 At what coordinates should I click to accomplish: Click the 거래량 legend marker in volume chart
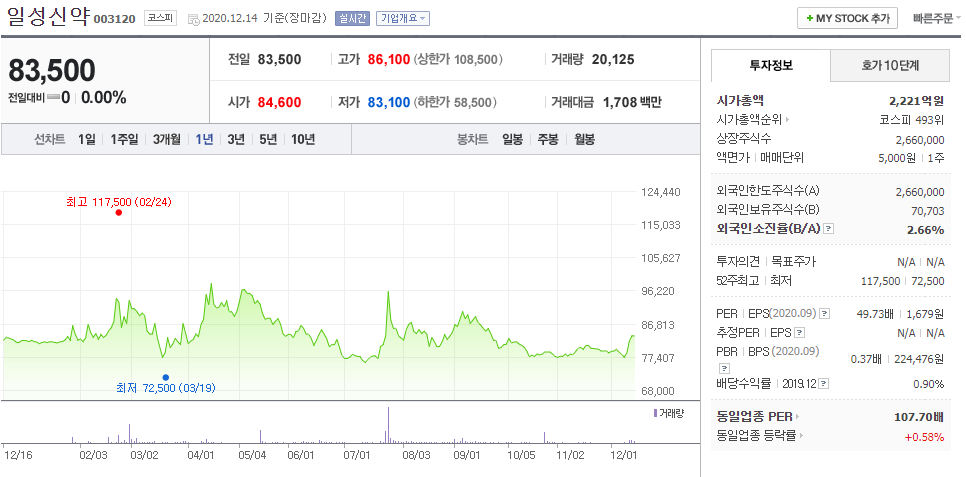(x=656, y=413)
